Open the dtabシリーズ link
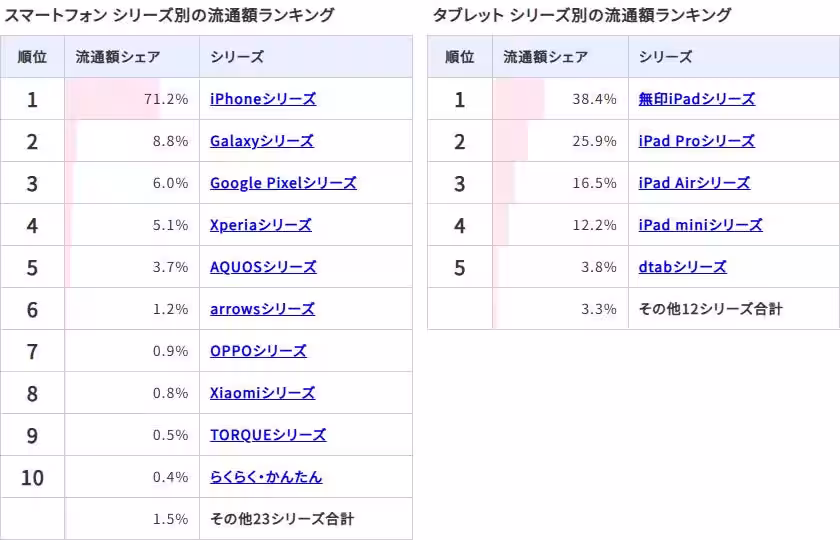Screen dimensions: 840x540 coord(682,267)
